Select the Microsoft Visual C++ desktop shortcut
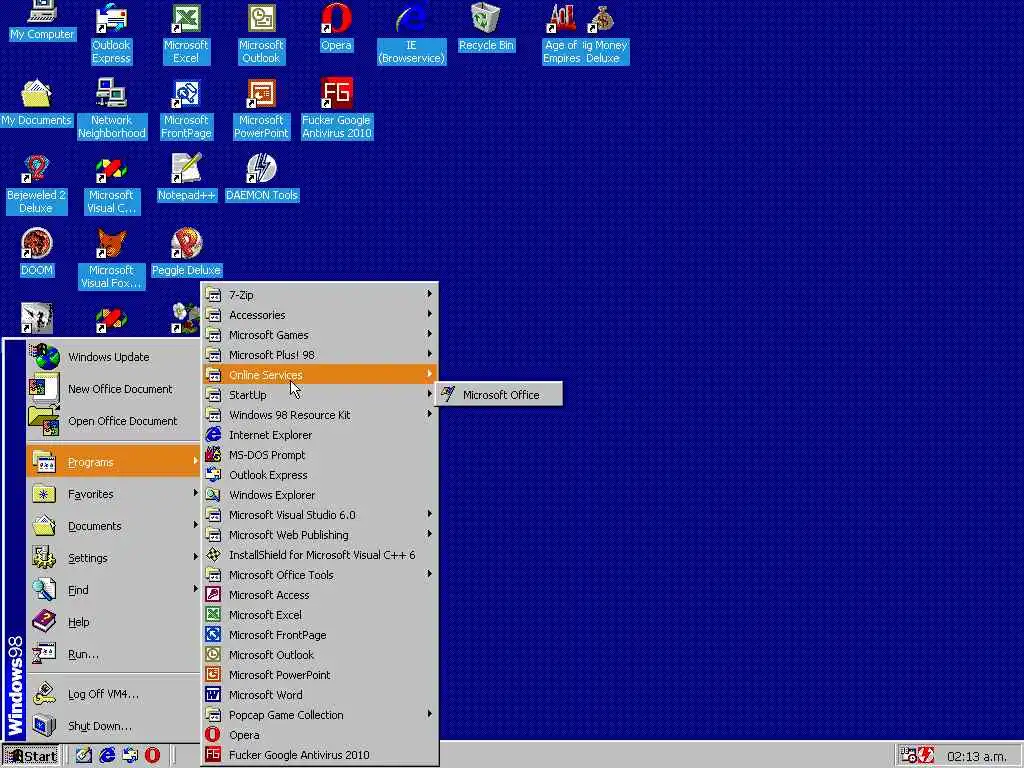 [x=111, y=184]
